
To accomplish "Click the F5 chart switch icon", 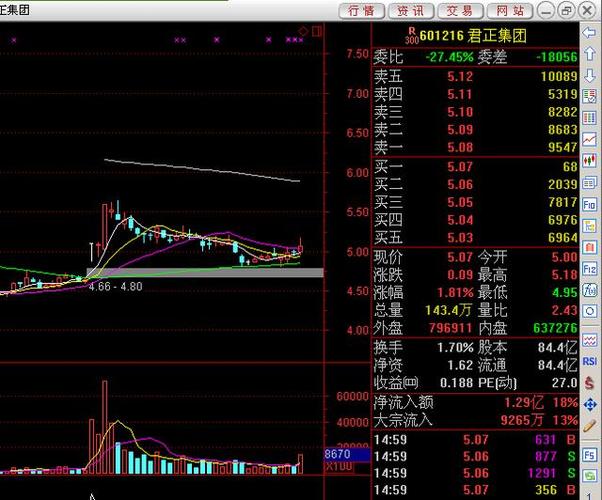I will 589,455.
